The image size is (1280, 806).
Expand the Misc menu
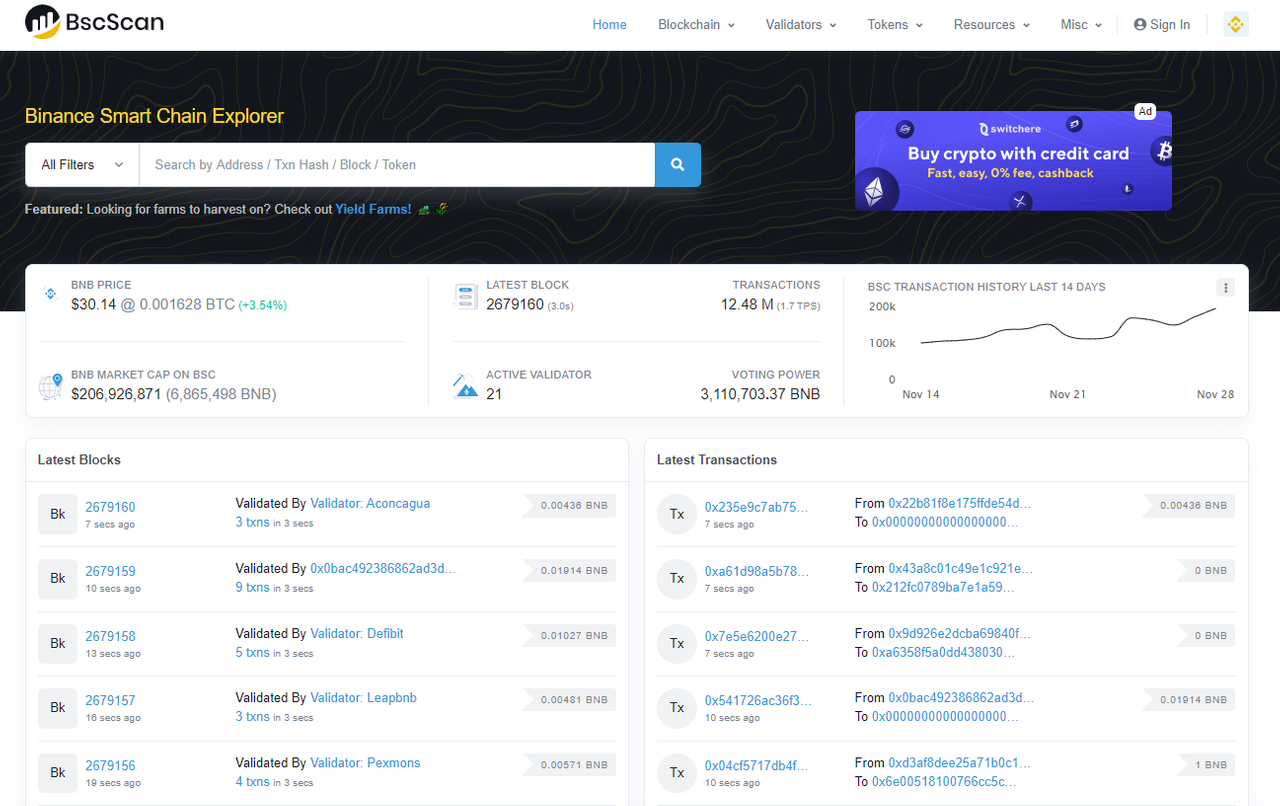pyautogui.click(x=1081, y=25)
